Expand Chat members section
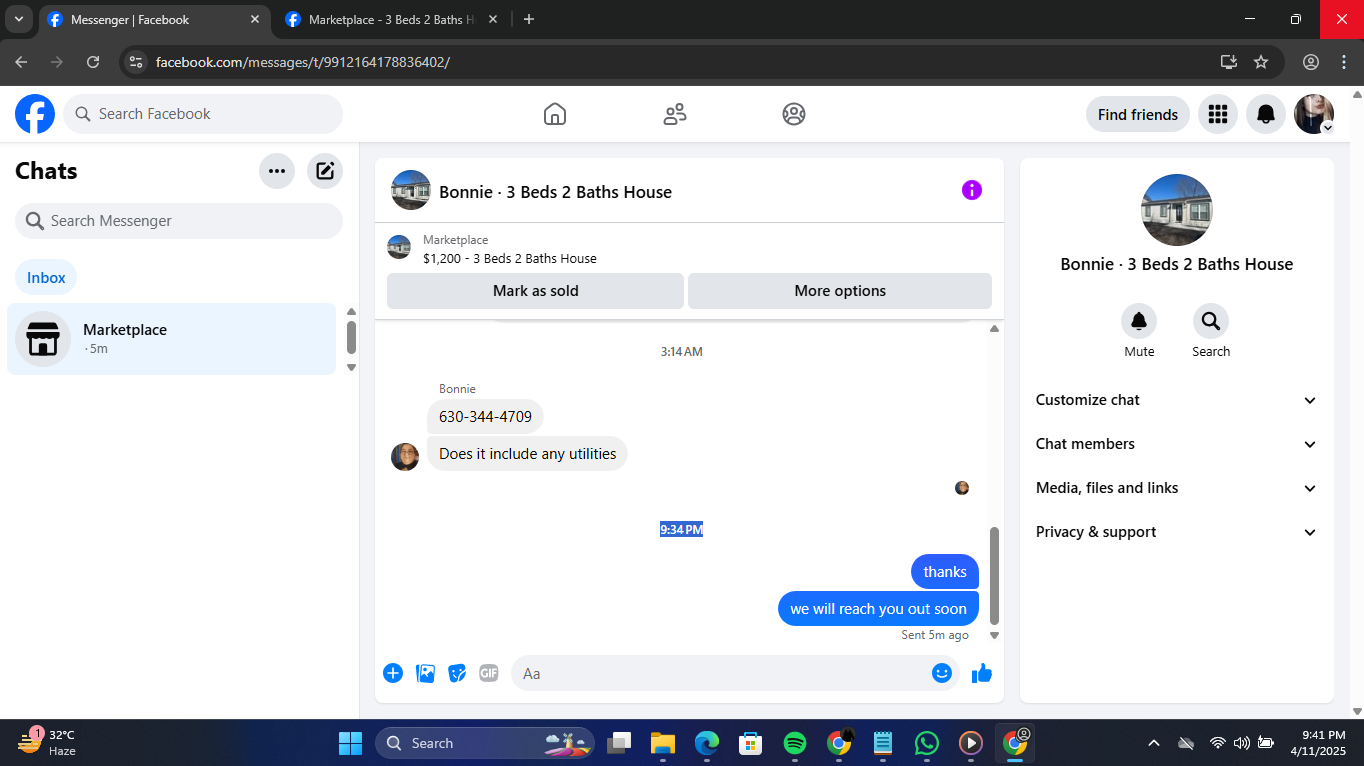This screenshot has width=1364, height=766. [x=1177, y=444]
